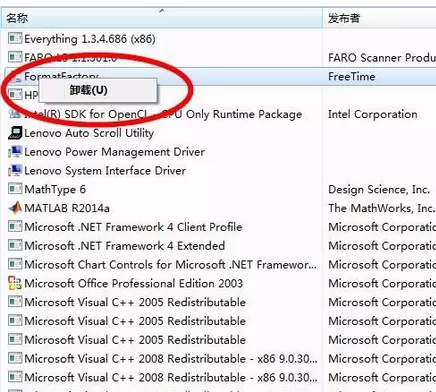
Task: Click the Microsoft Chart Controls icon
Action: pyautogui.click(x=15, y=264)
